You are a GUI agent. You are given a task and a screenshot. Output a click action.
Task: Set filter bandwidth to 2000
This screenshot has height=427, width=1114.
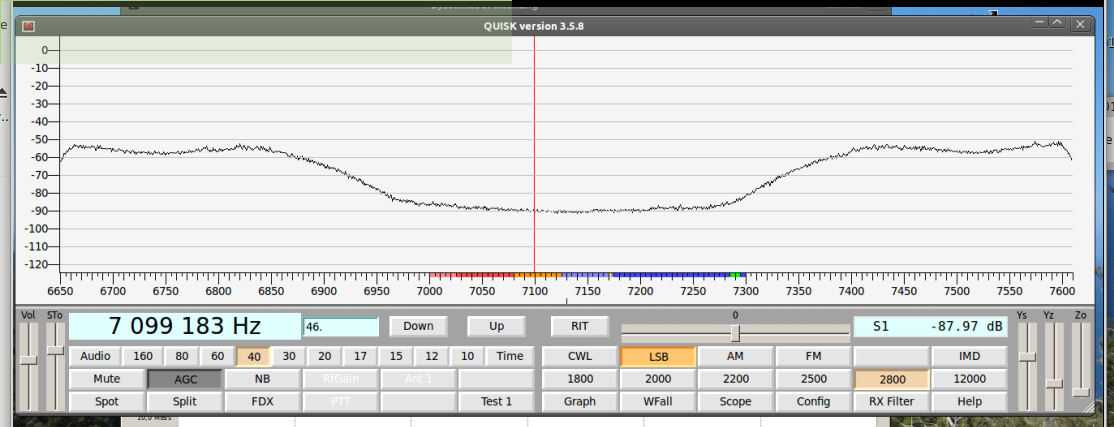click(658, 379)
